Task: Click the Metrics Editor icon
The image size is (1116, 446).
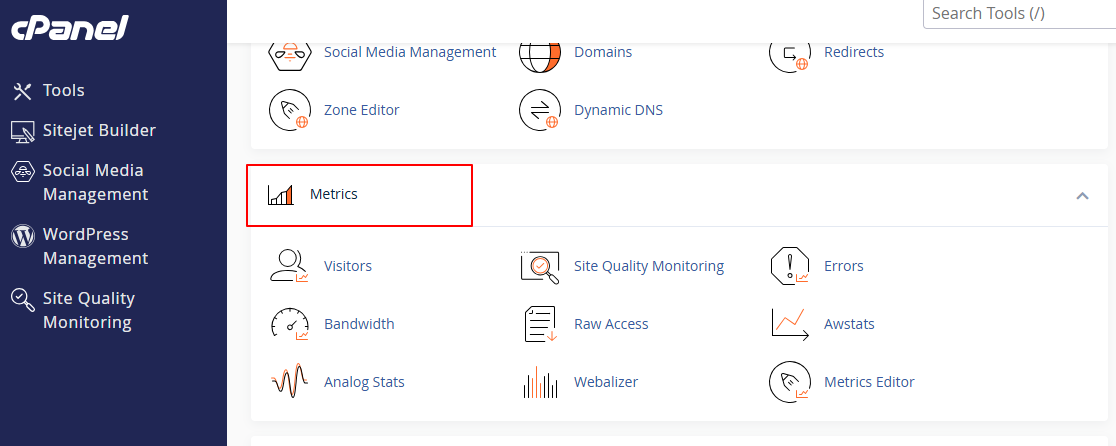Action: click(x=790, y=382)
